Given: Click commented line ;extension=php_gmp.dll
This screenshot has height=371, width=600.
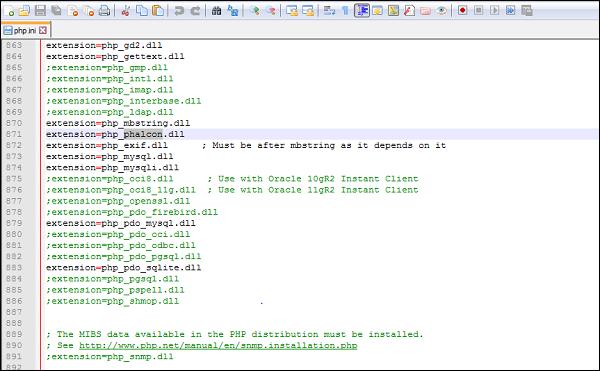Looking at the screenshot, I should (107, 68).
